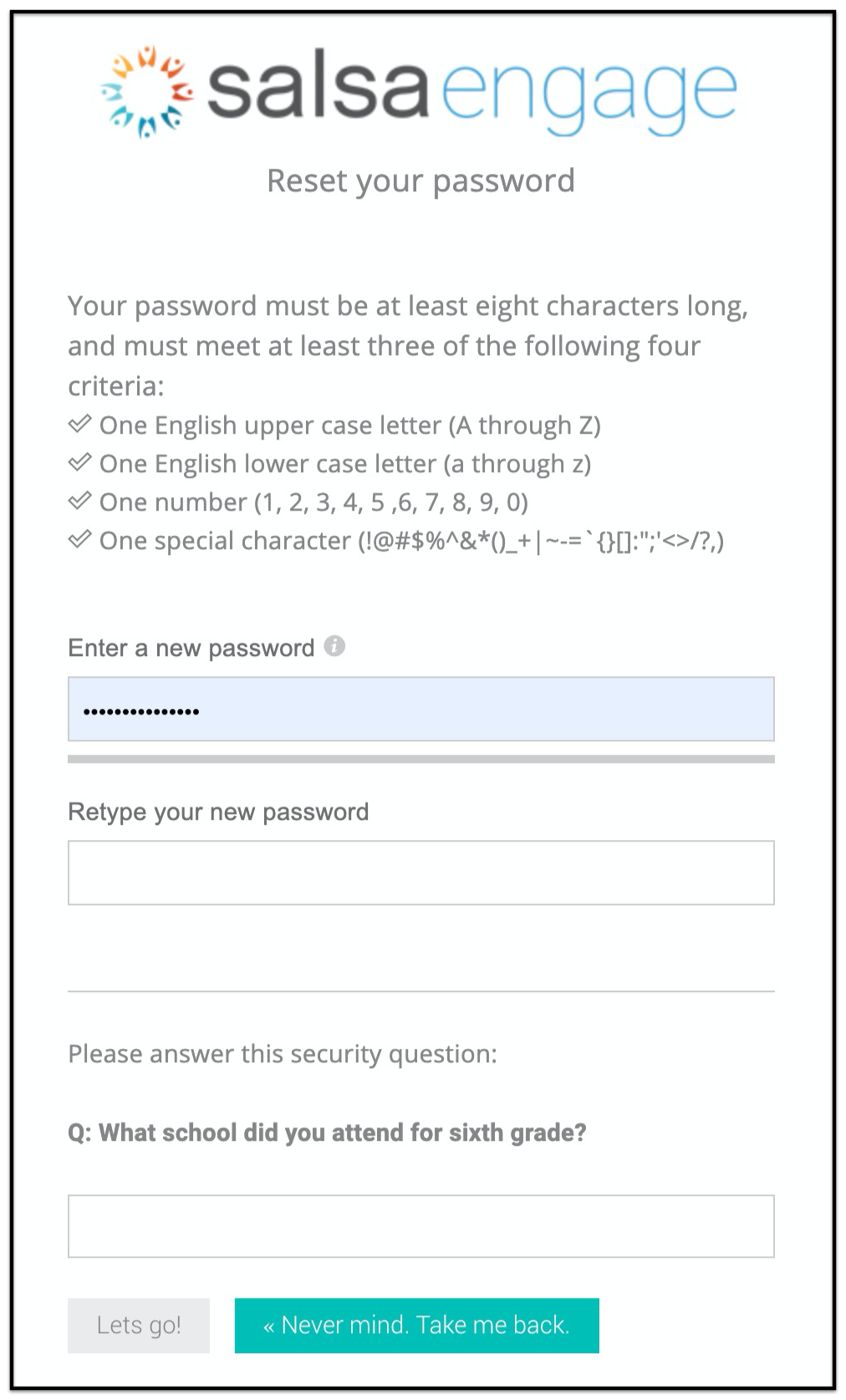Click the security question answer box
Viewport: 846px width, 1400px height.
[x=421, y=1225]
